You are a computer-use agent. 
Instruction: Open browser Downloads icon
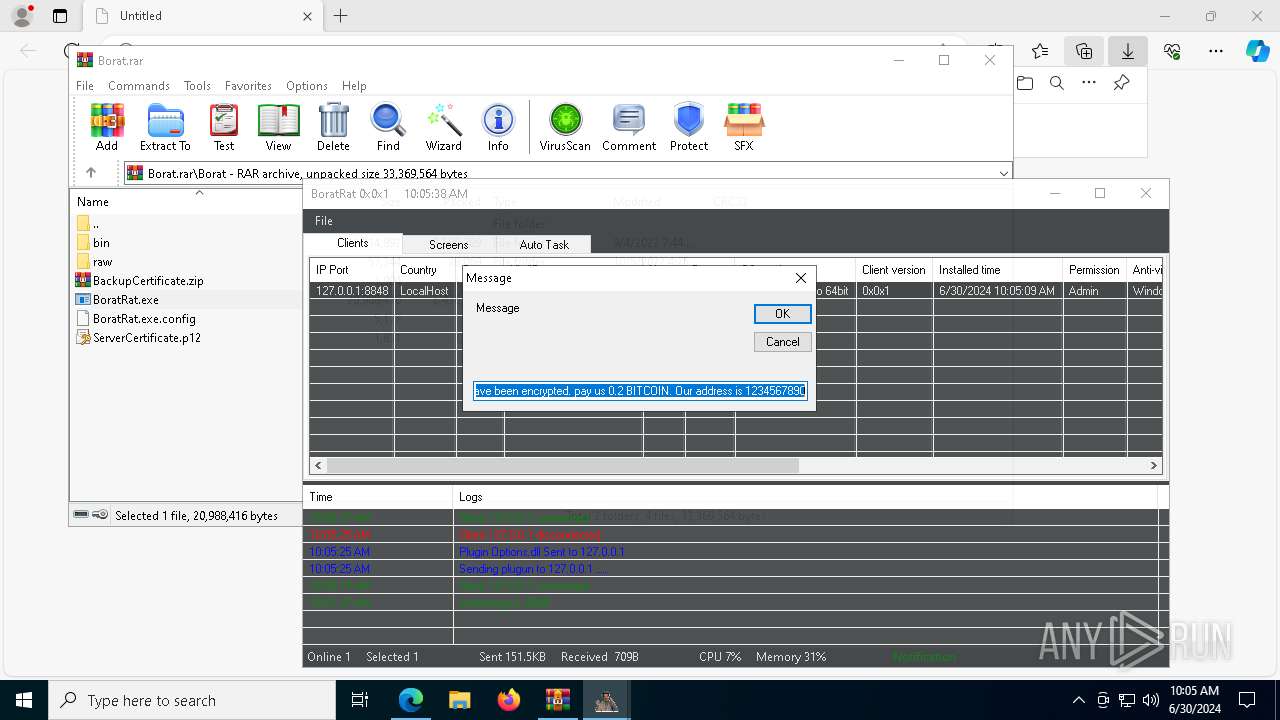1127,51
